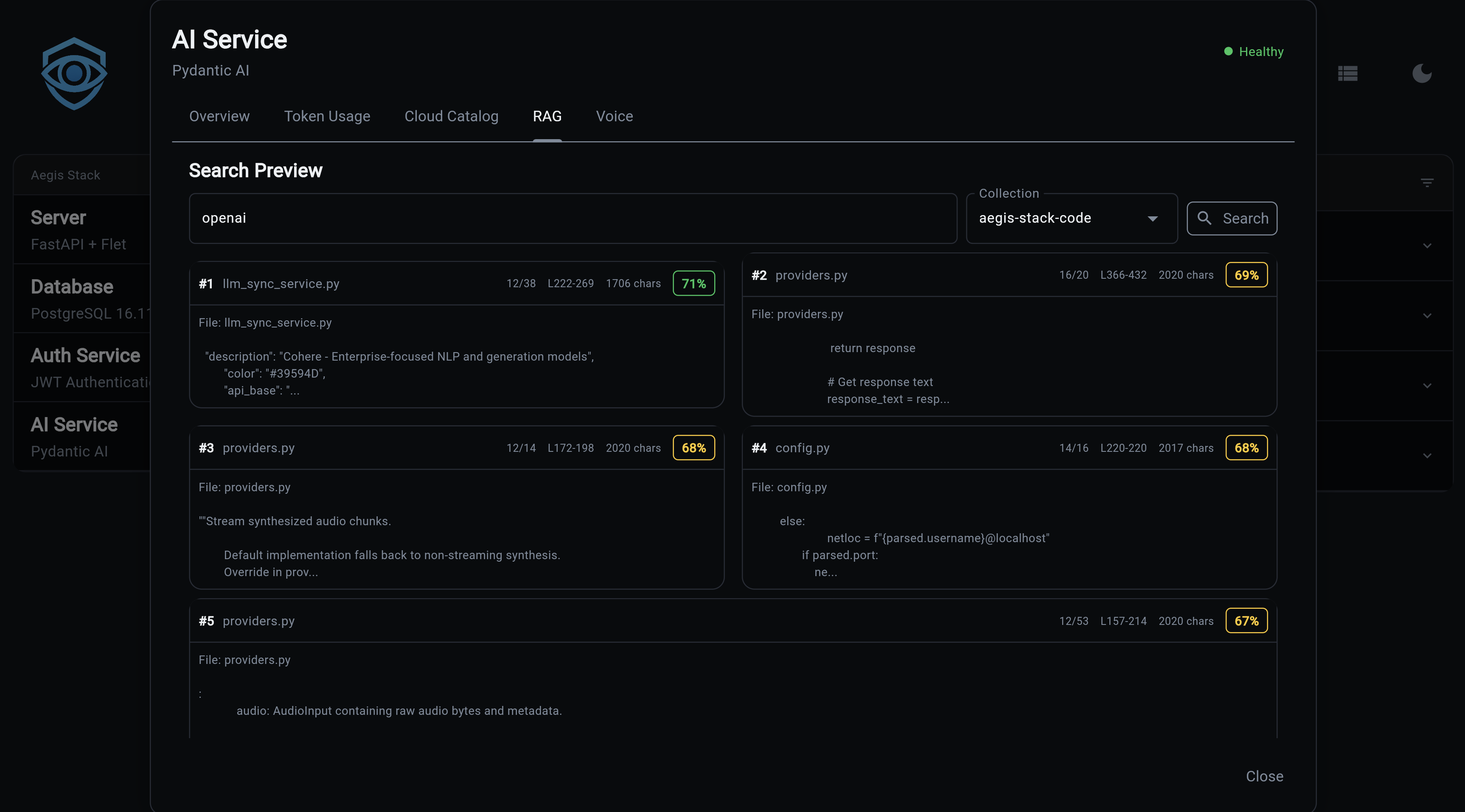Click the Aegis Stack eye shield logo
The height and width of the screenshot is (812, 1465).
(74, 73)
